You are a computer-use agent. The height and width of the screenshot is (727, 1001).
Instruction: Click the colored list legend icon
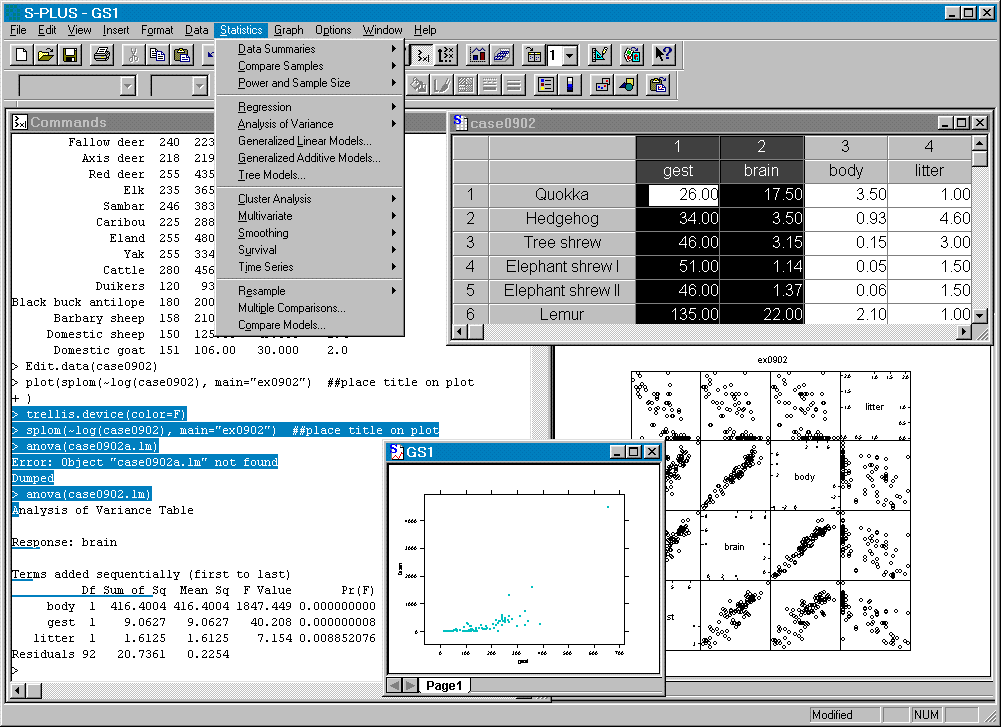click(546, 85)
